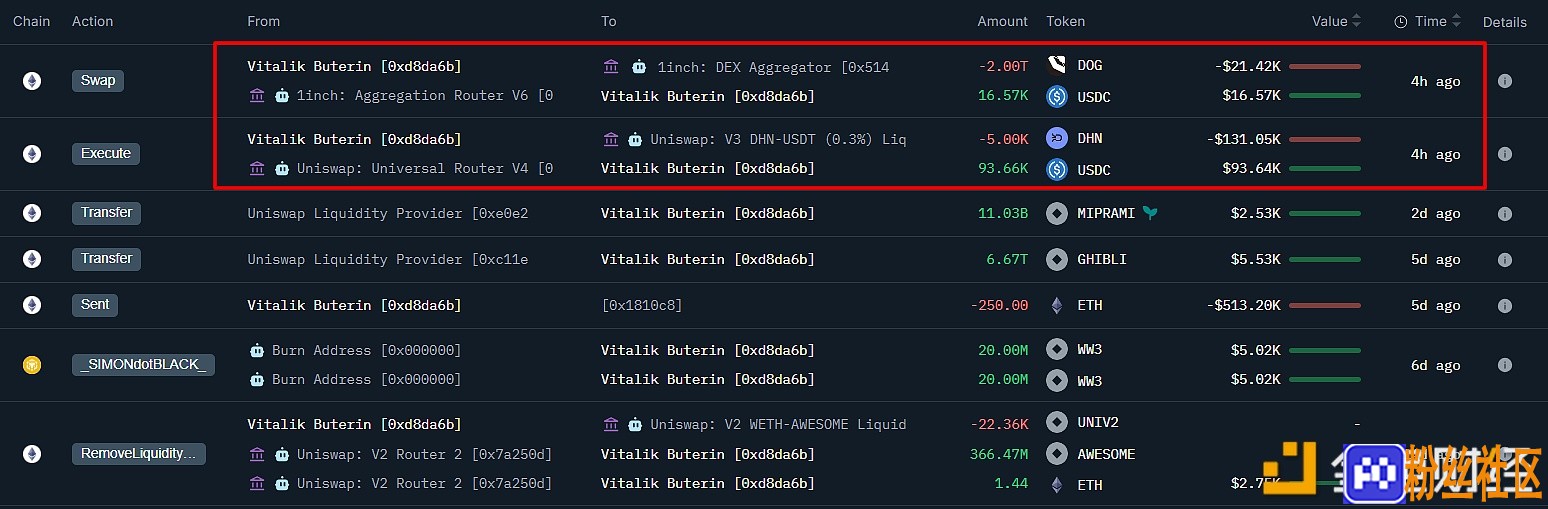Click the Amount column header
Image resolution: width=1548 pixels, height=509 pixels.
tap(1002, 21)
